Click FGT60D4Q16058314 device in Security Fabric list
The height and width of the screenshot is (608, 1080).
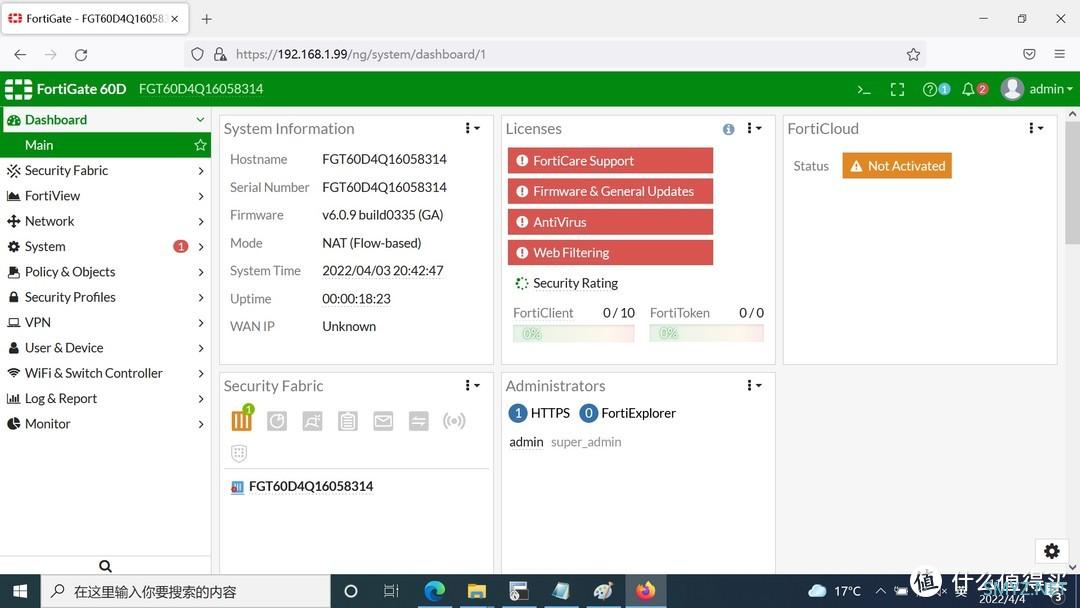311,486
